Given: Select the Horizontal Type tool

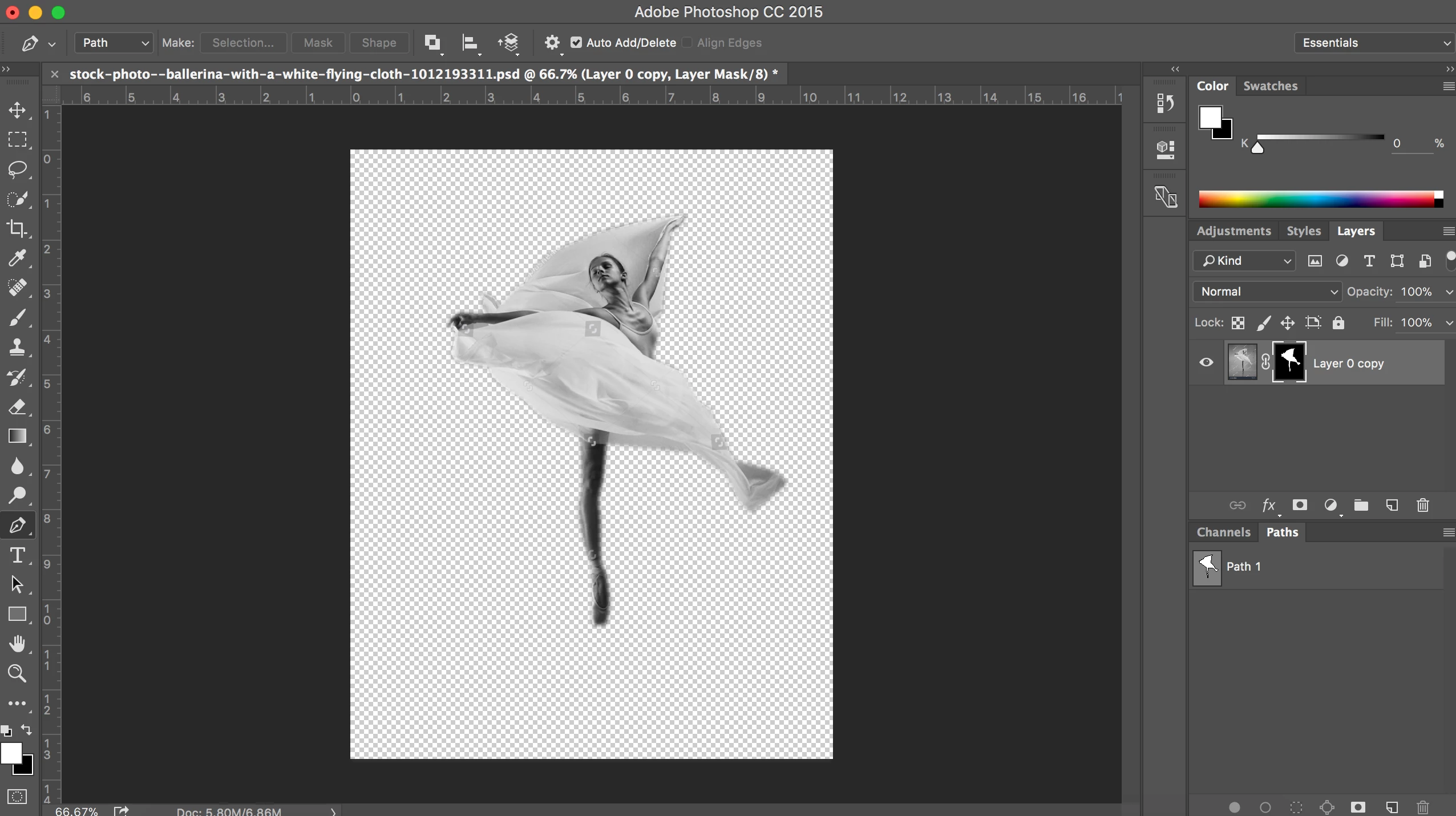Looking at the screenshot, I should tap(17, 555).
